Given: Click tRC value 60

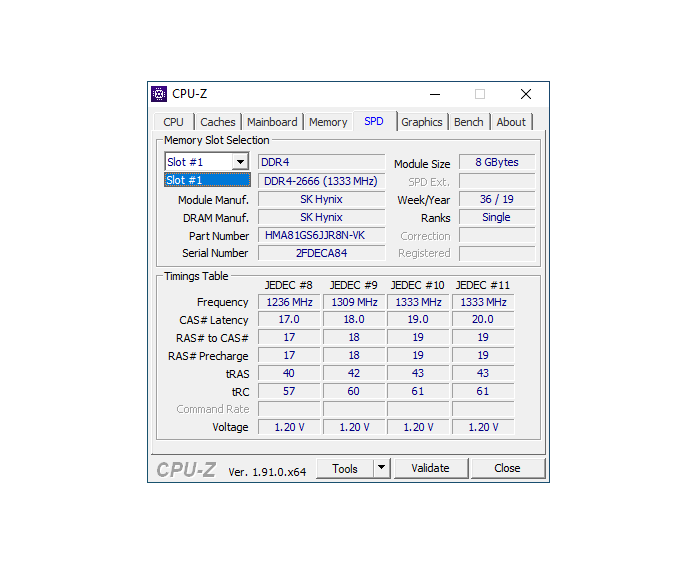Looking at the screenshot, I should pos(354,391).
